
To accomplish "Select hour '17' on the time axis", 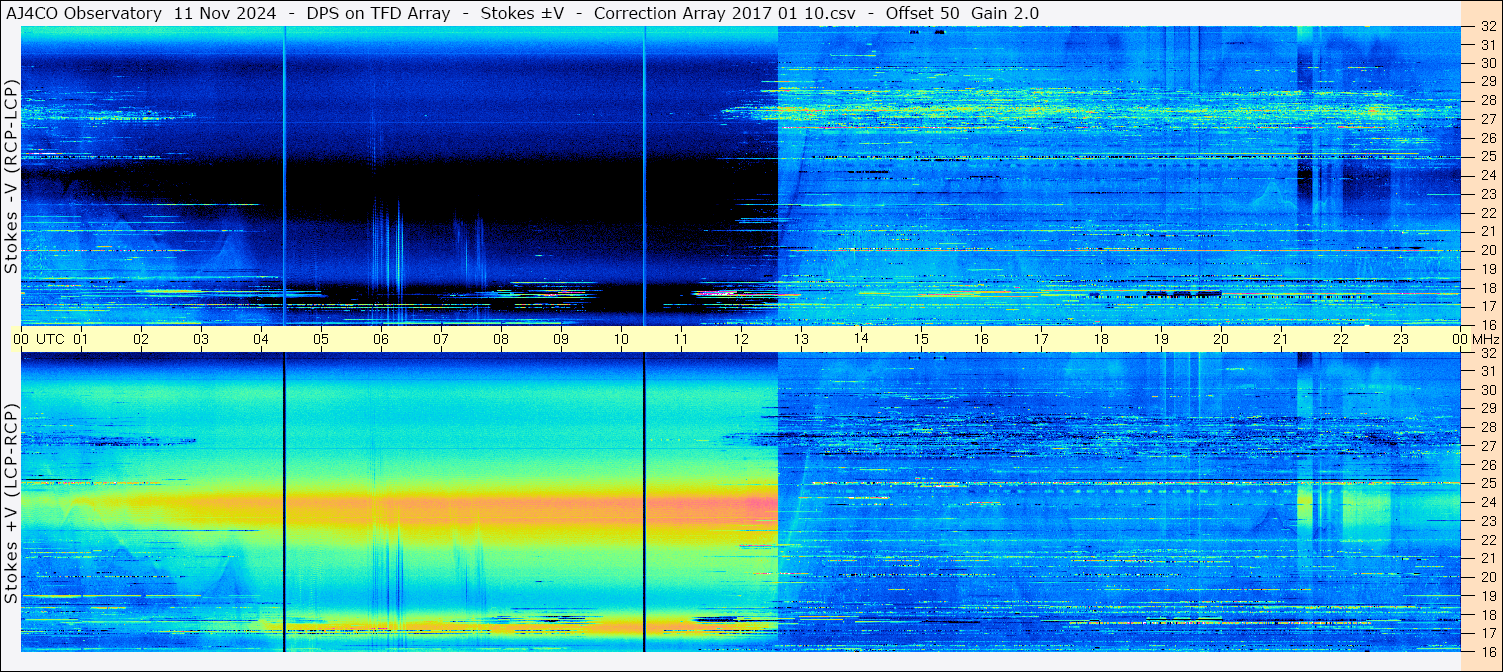I will coord(1041,339).
